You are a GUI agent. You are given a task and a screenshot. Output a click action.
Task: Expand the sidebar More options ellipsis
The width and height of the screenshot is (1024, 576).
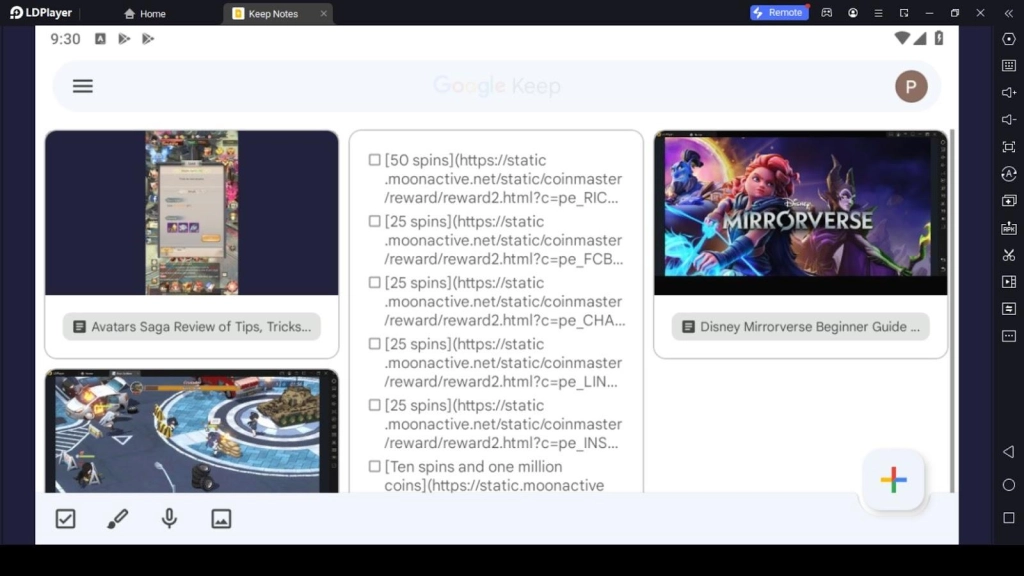click(1008, 336)
